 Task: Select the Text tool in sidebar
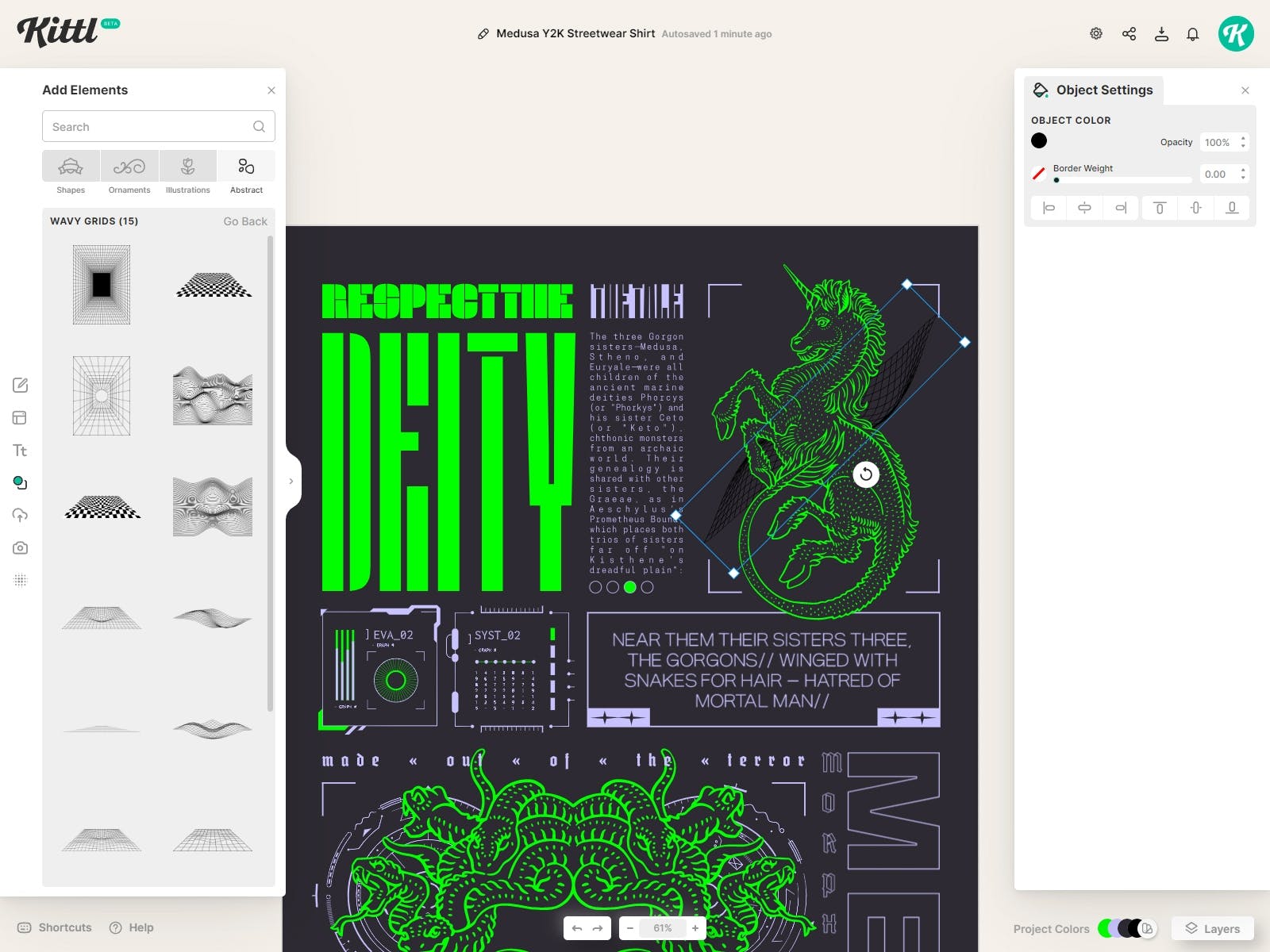(x=21, y=451)
